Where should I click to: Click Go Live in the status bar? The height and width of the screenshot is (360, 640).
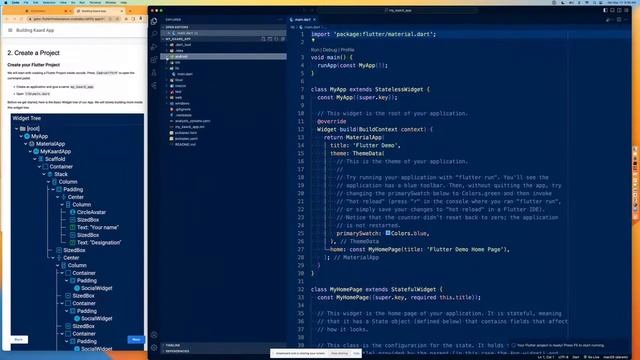591,358
